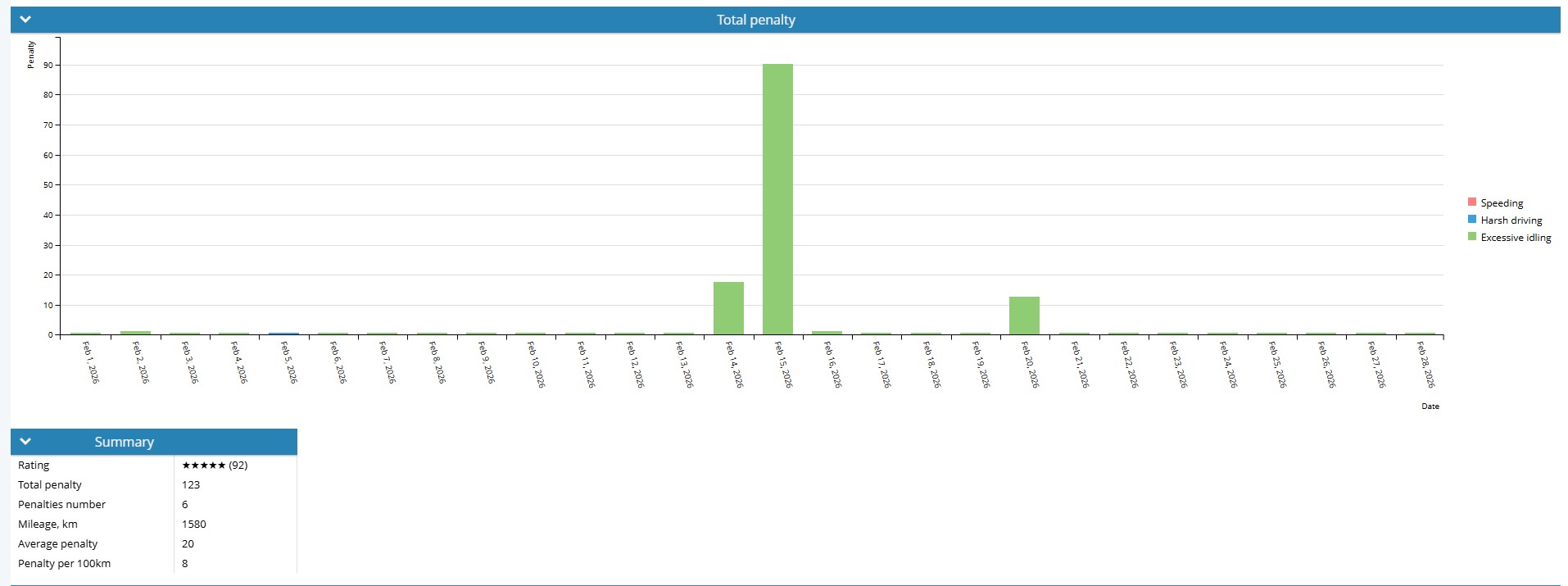This screenshot has height=586, width=1568.
Task: Click the five-star rating value
Action: (x=214, y=466)
